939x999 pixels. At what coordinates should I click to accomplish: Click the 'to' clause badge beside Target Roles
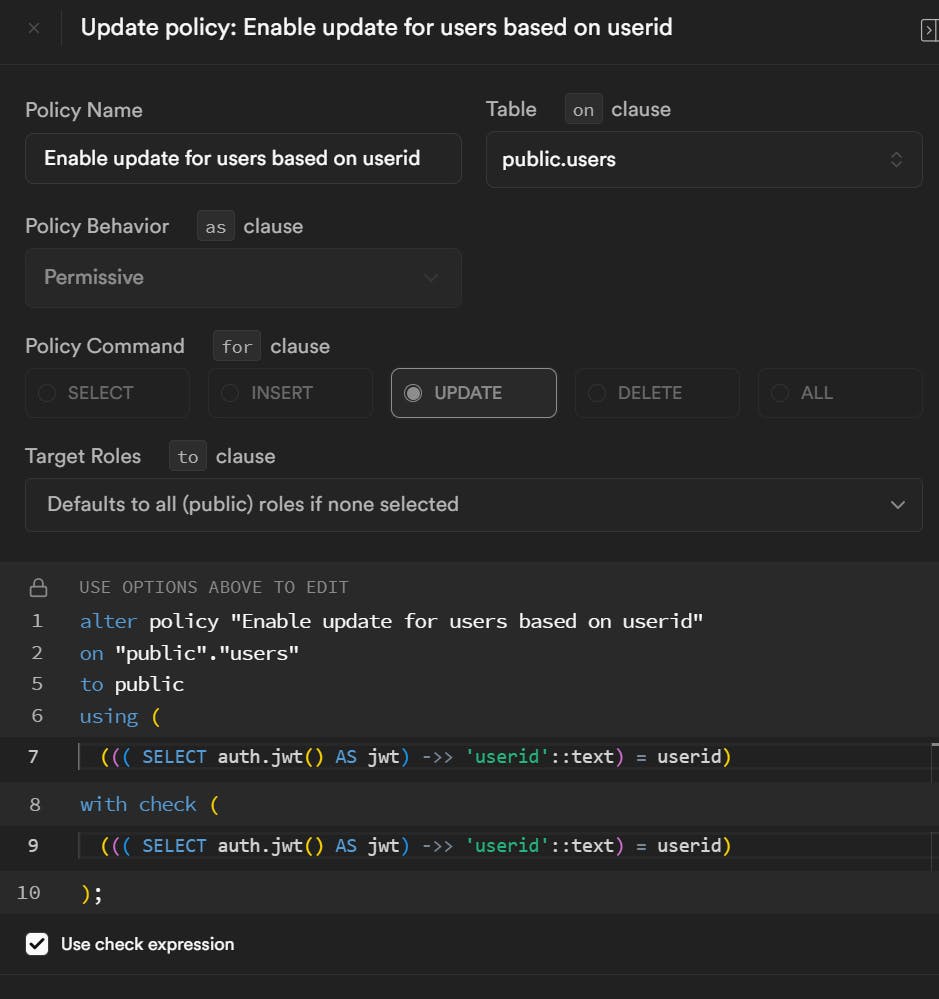click(188, 457)
